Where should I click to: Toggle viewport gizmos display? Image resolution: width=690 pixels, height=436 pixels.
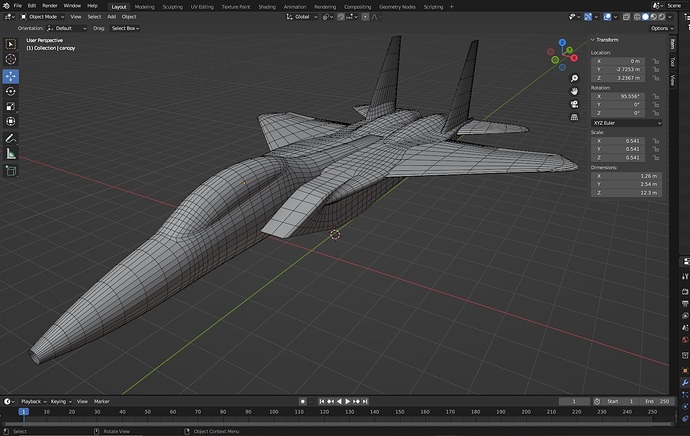click(x=588, y=17)
